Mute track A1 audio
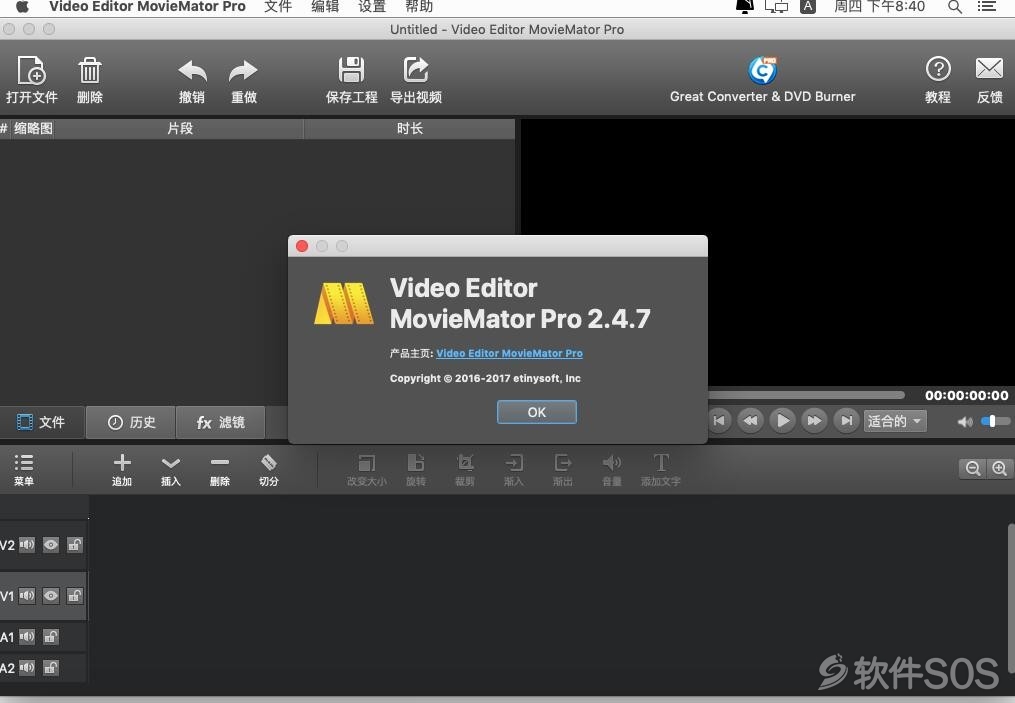The width and height of the screenshot is (1015, 703). point(27,637)
